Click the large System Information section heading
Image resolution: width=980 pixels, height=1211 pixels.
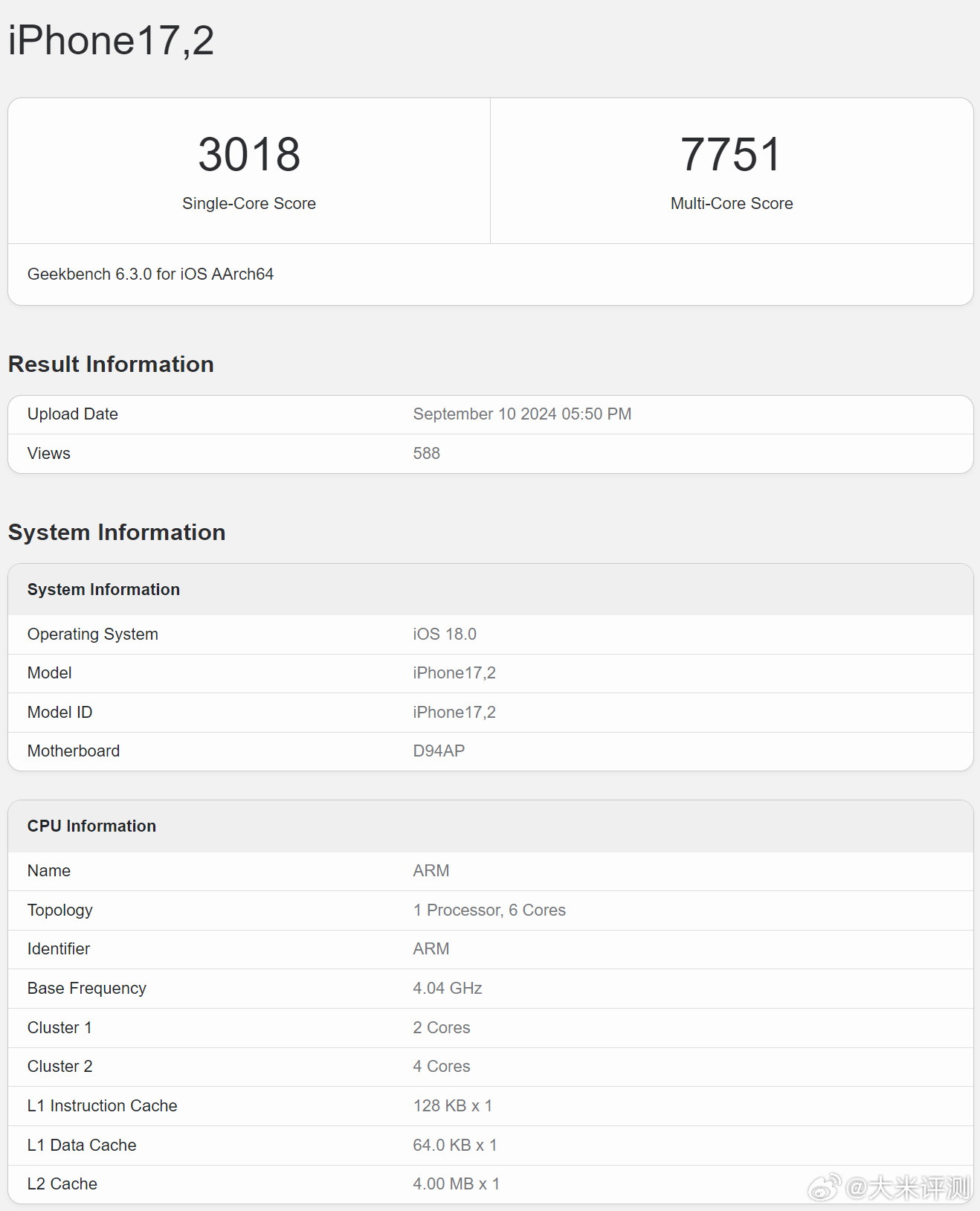(x=117, y=533)
